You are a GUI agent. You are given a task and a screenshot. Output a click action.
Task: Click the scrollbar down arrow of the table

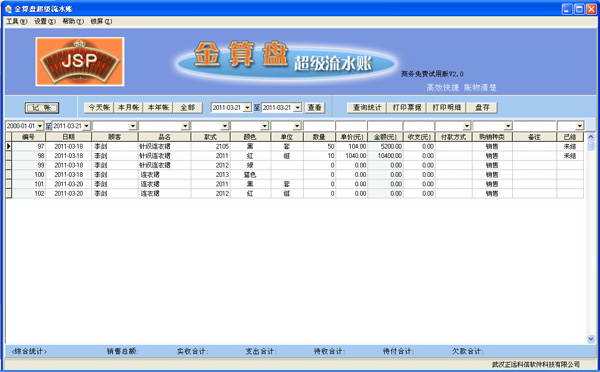(x=590, y=339)
